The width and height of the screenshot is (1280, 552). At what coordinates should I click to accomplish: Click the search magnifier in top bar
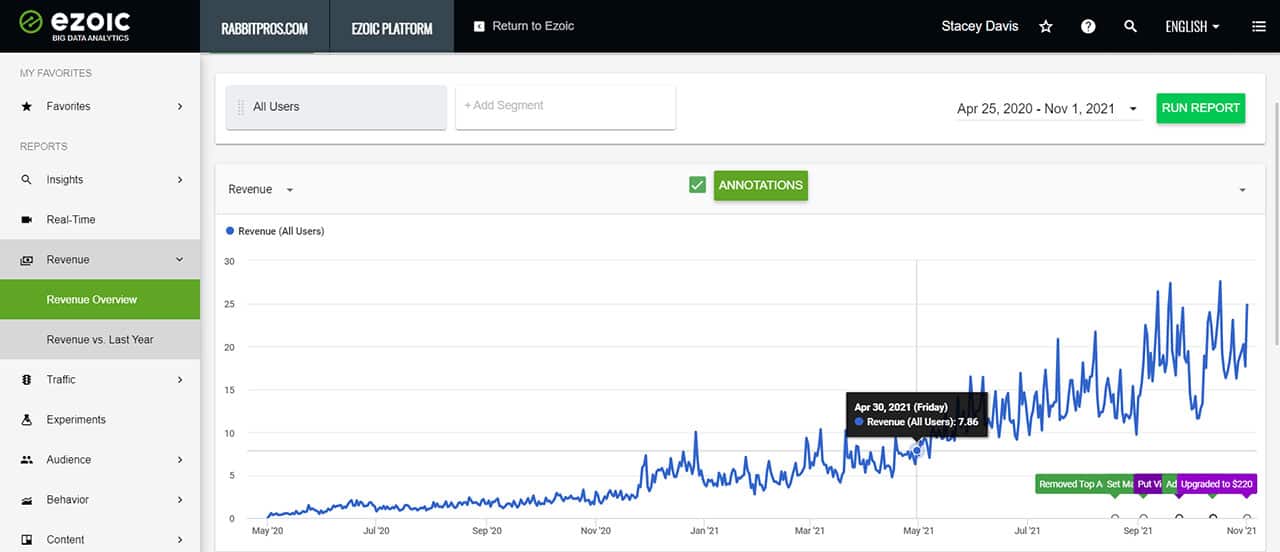(1130, 27)
